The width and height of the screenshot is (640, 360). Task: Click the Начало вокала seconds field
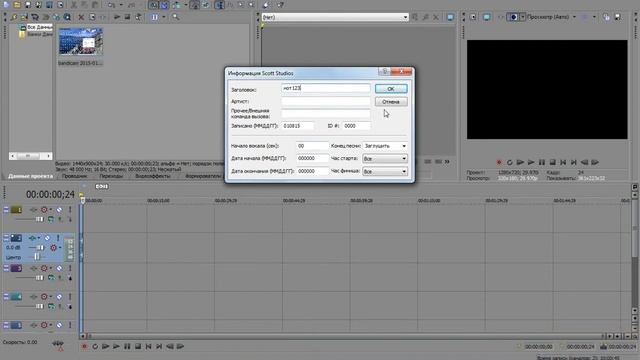(x=312, y=146)
